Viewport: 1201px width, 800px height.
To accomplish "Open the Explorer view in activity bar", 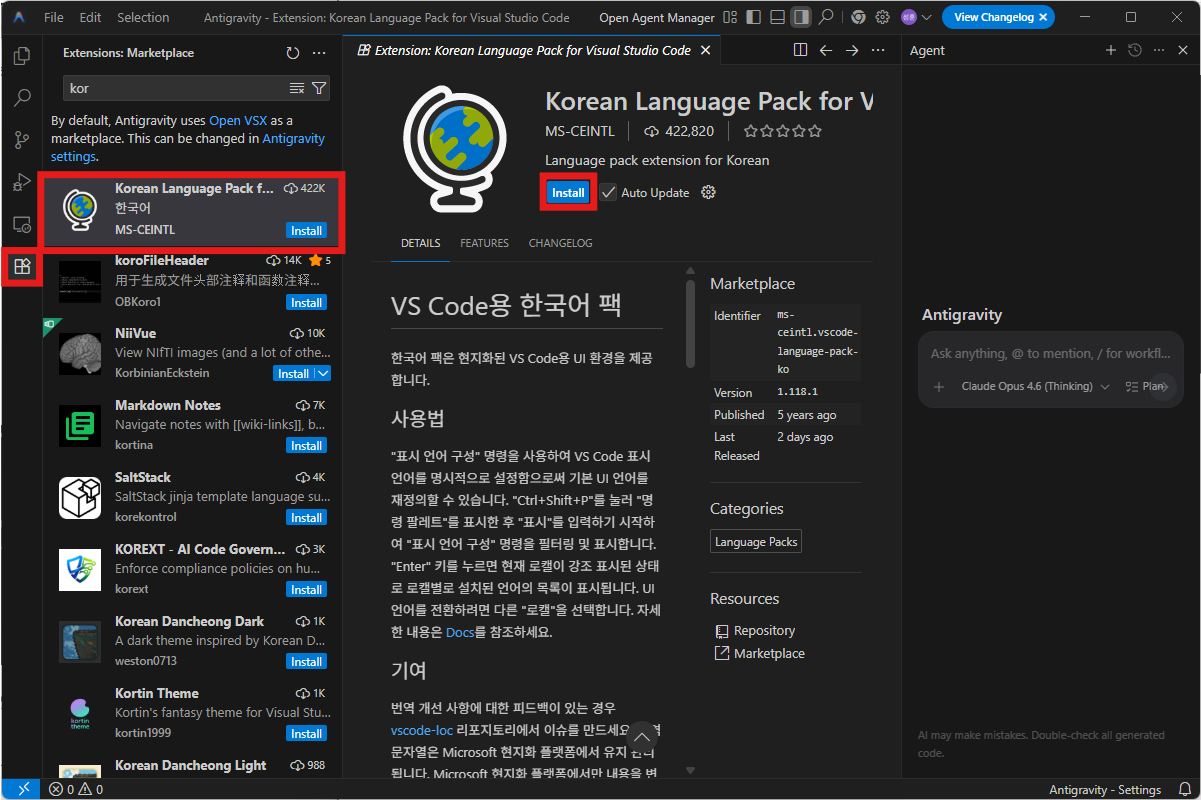I will tap(21, 56).
